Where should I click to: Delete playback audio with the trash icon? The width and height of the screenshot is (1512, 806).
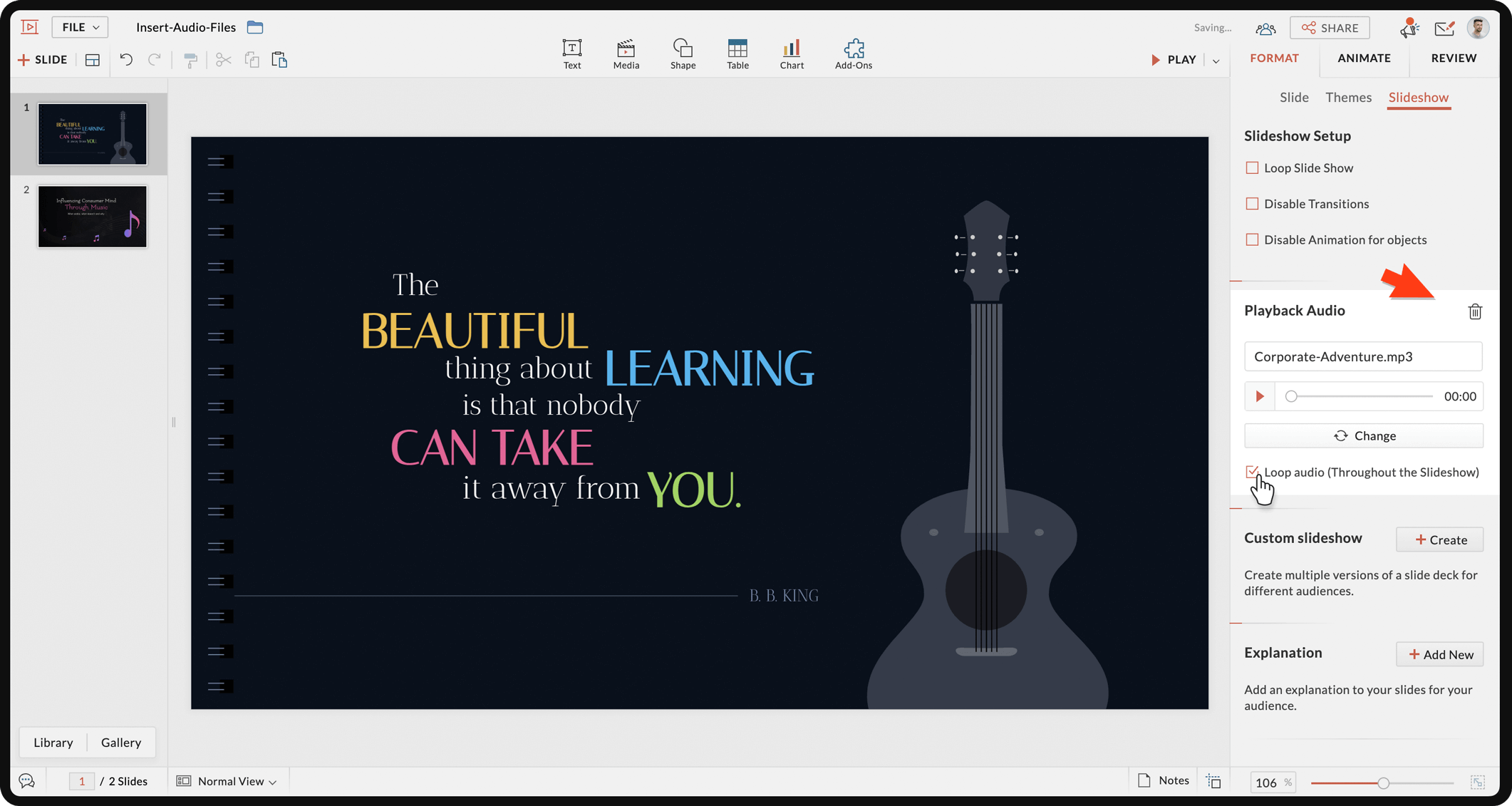(1474, 311)
